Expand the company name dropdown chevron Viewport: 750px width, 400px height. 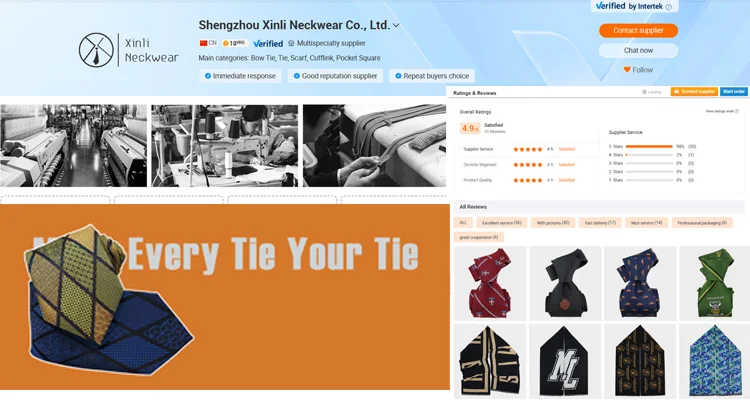point(396,26)
